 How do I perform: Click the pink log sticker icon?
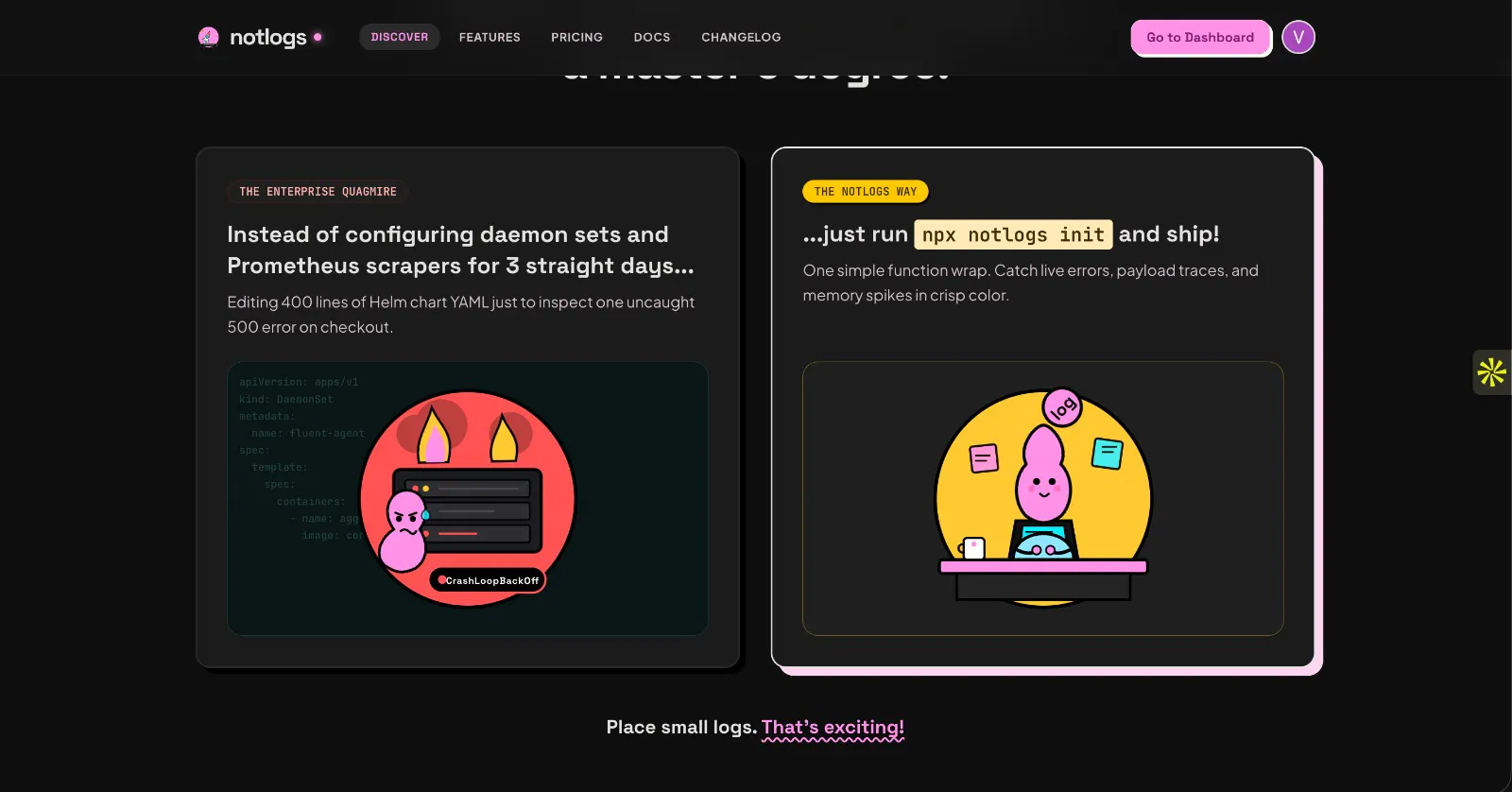(x=1062, y=407)
